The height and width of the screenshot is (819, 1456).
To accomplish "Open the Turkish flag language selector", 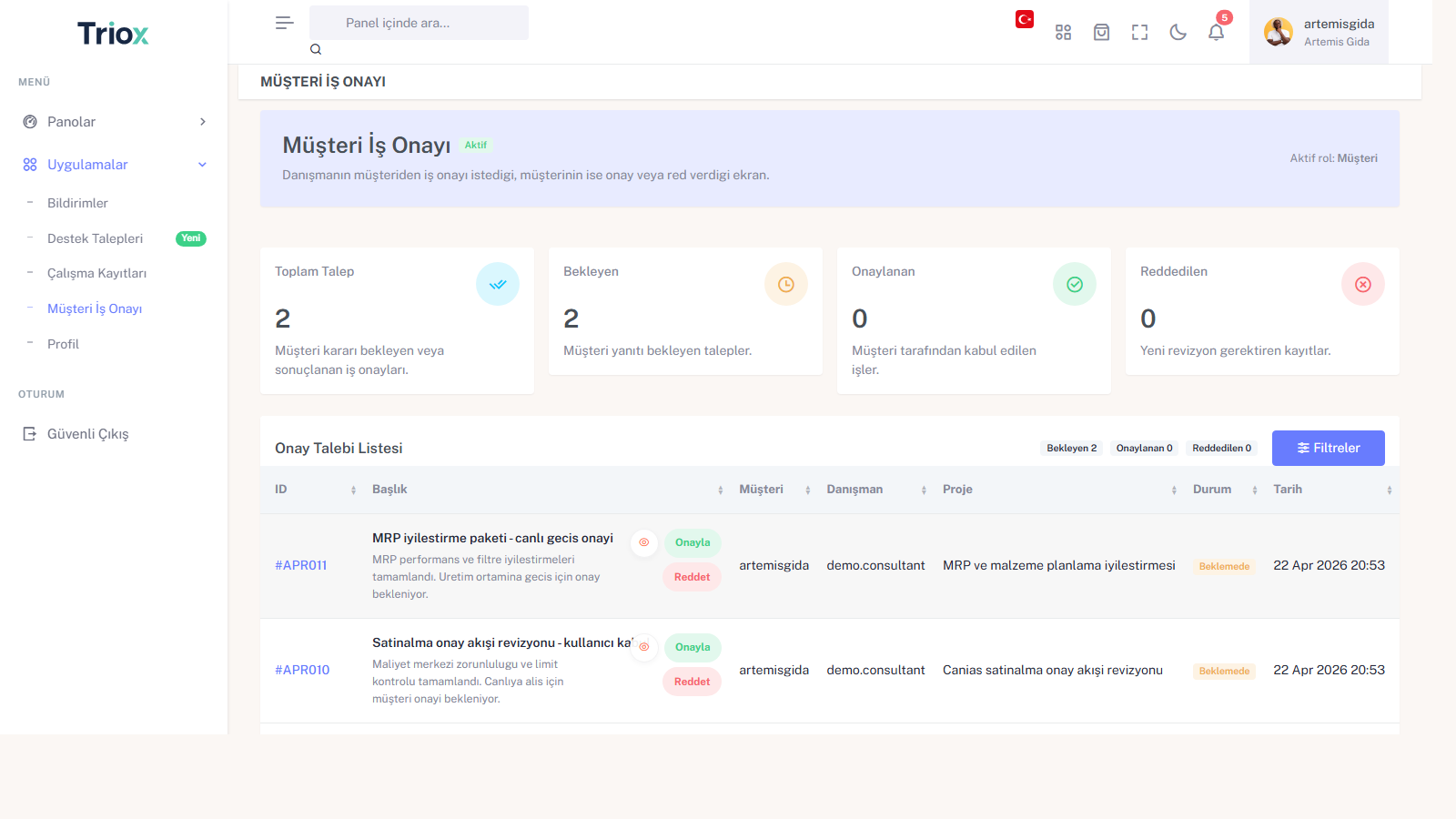I will 1025,19.
